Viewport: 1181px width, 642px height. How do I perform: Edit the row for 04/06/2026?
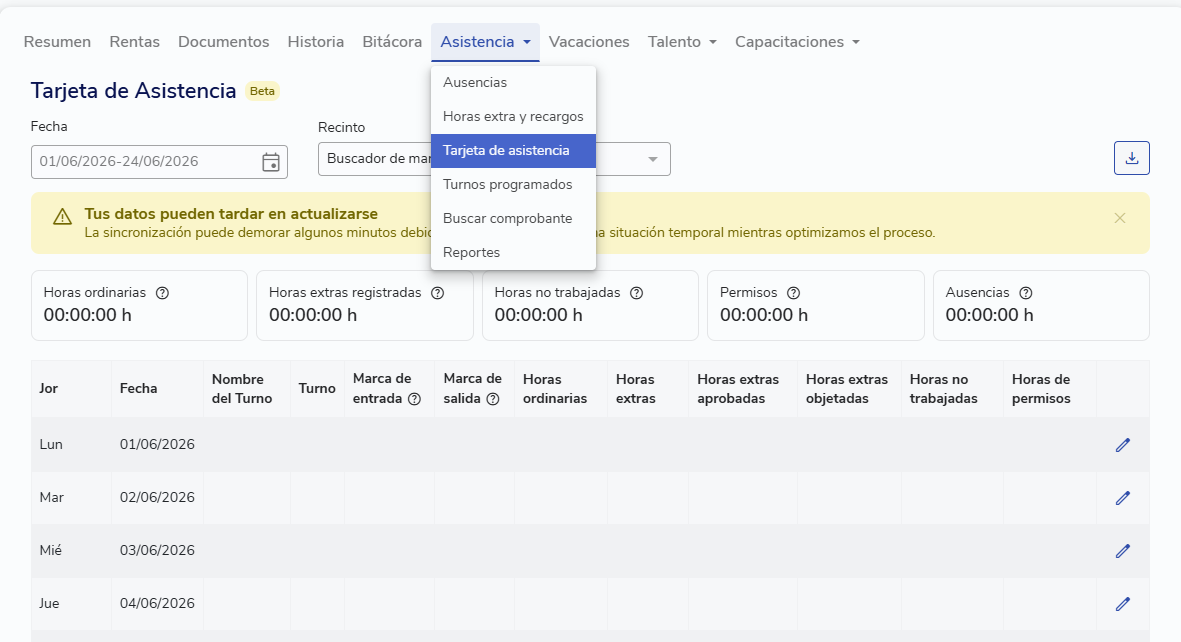coord(1122,604)
